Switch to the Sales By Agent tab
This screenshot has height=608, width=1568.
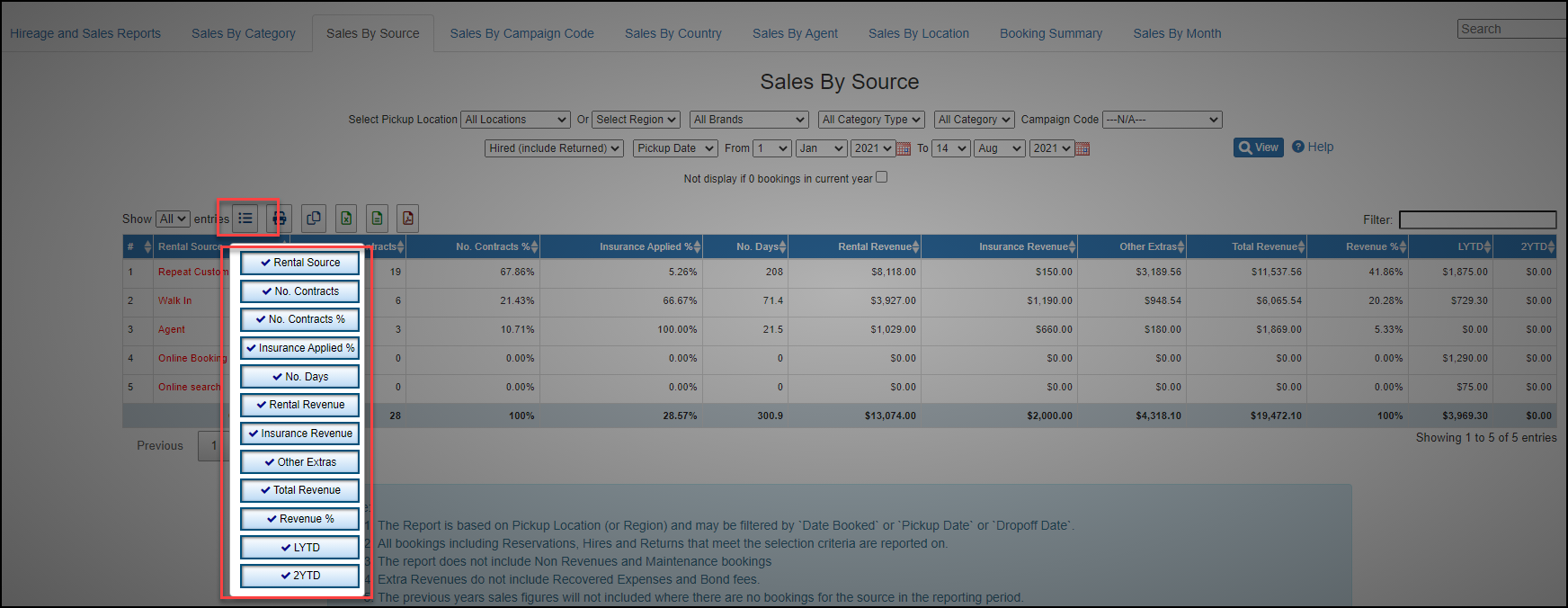pyautogui.click(x=795, y=33)
